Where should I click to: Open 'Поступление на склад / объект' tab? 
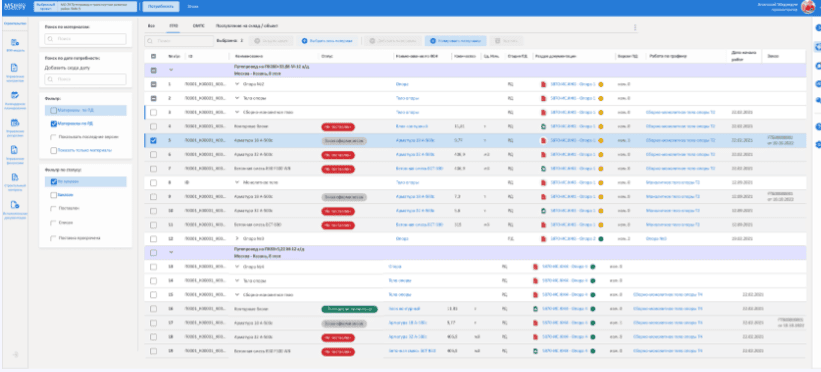(x=247, y=25)
